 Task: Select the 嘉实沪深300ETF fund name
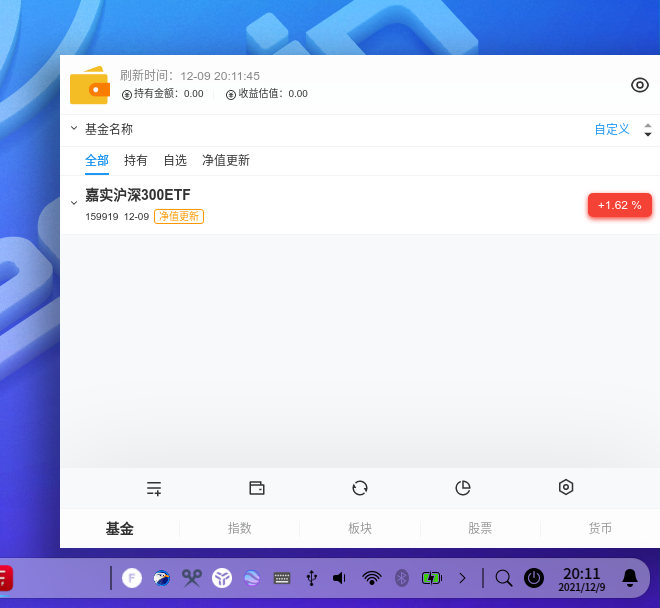(x=138, y=195)
